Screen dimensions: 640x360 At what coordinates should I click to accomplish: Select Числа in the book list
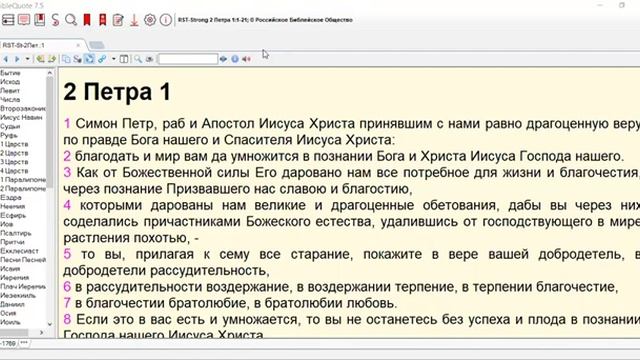click(x=10, y=100)
